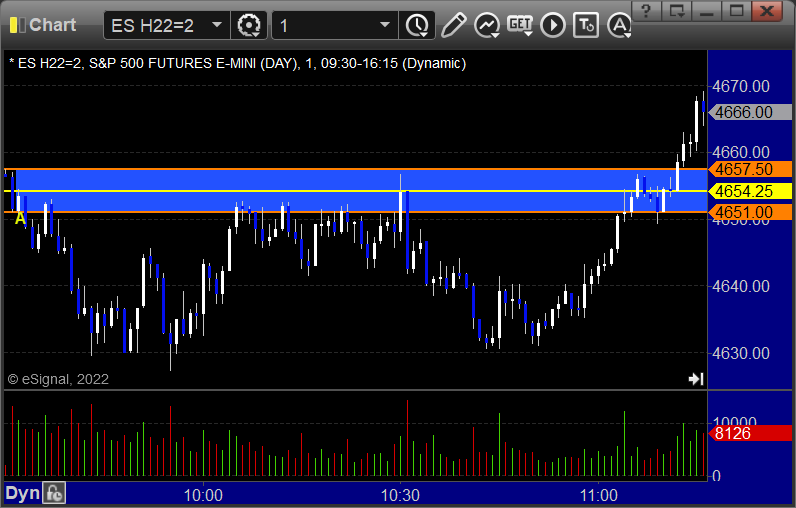Click the 10:30 time axis label
796x508 pixels.
coord(400,495)
